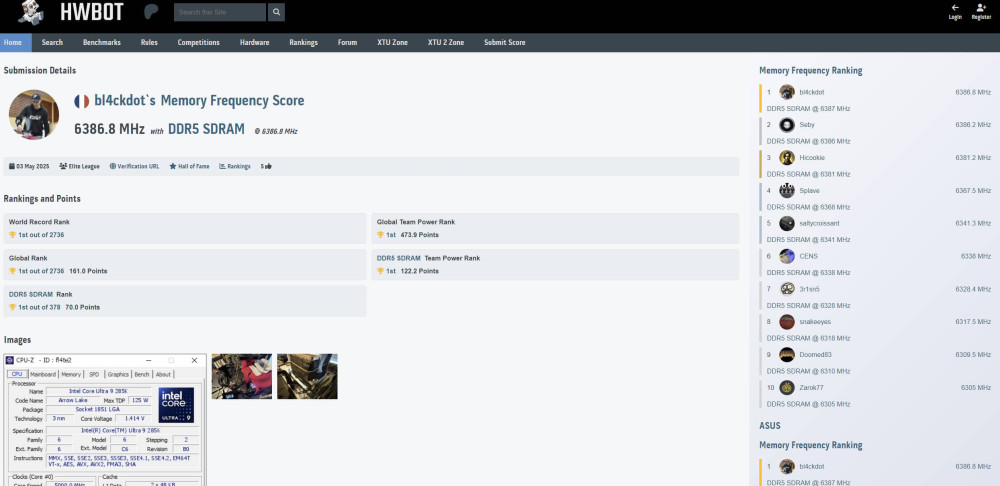Click Seby's 6386.2 MHz score
The image size is (1000, 486).
pyautogui.click(x=973, y=125)
